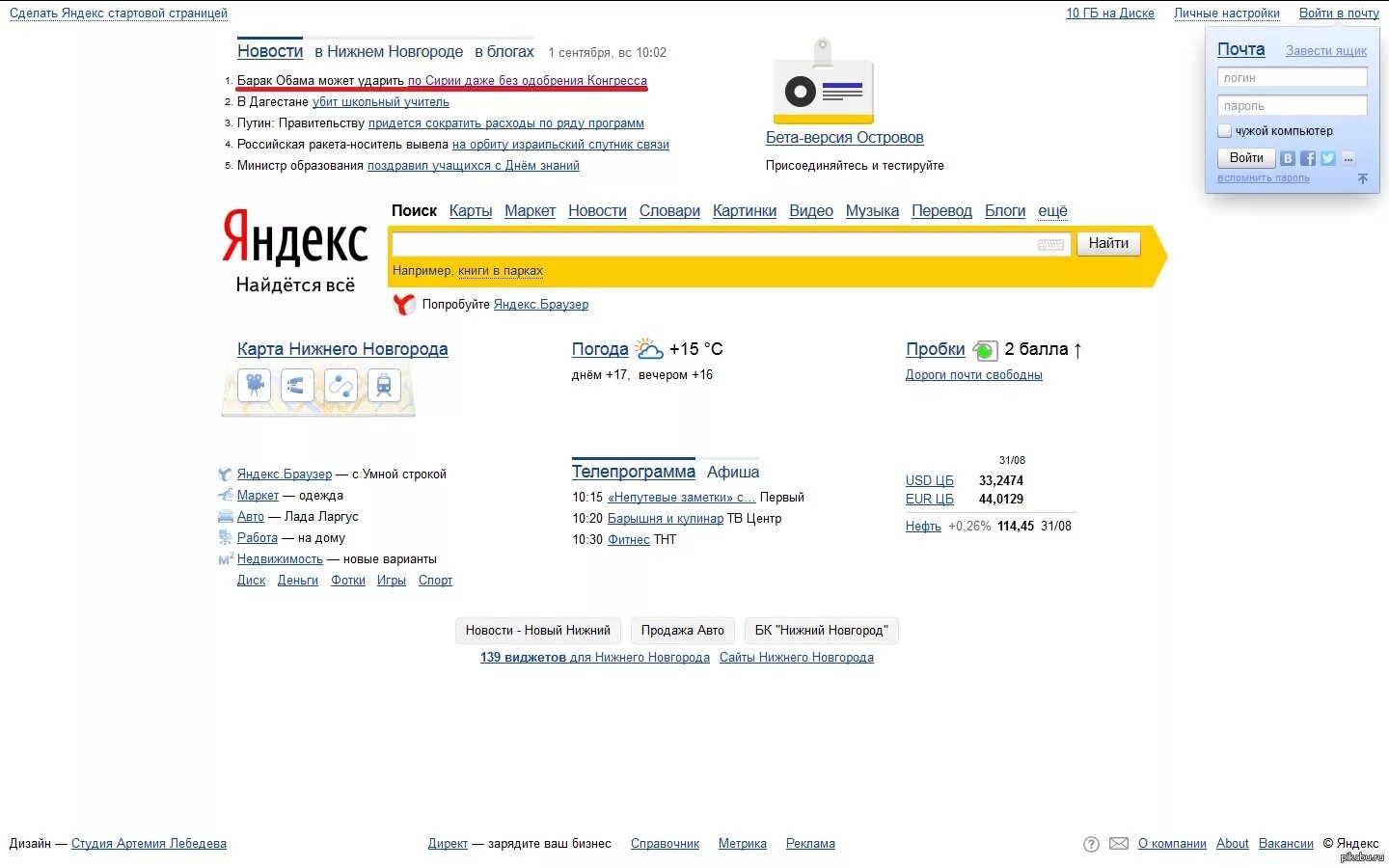The height and width of the screenshot is (868, 1389).
Task: Open the 'Карта Нижнего Новгорода' link
Action: [x=342, y=349]
